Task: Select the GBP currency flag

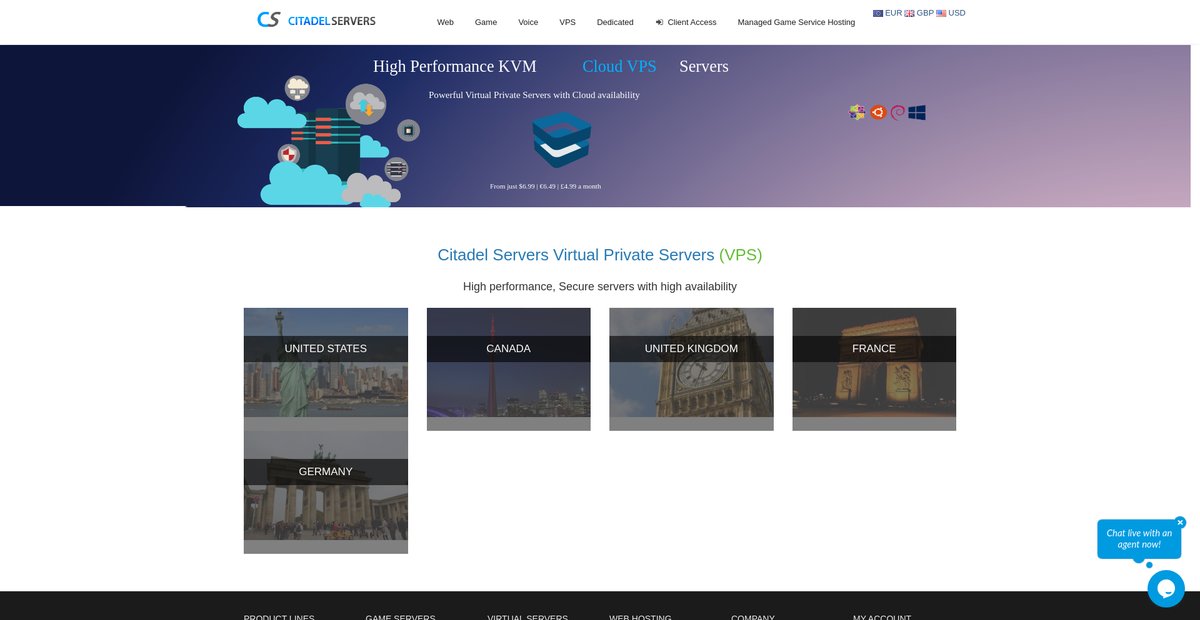Action: coord(910,14)
